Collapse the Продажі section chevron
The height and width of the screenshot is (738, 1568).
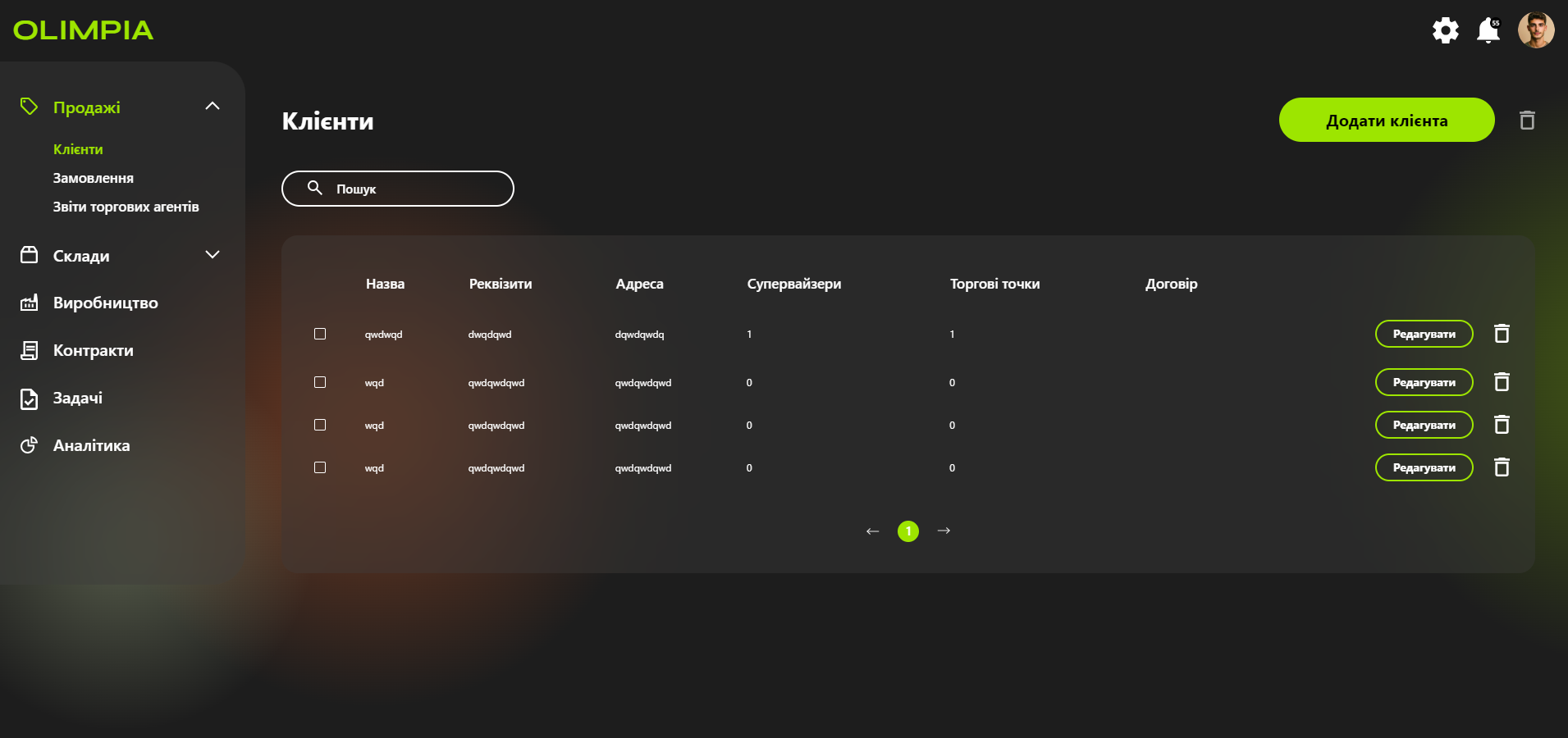pos(213,106)
